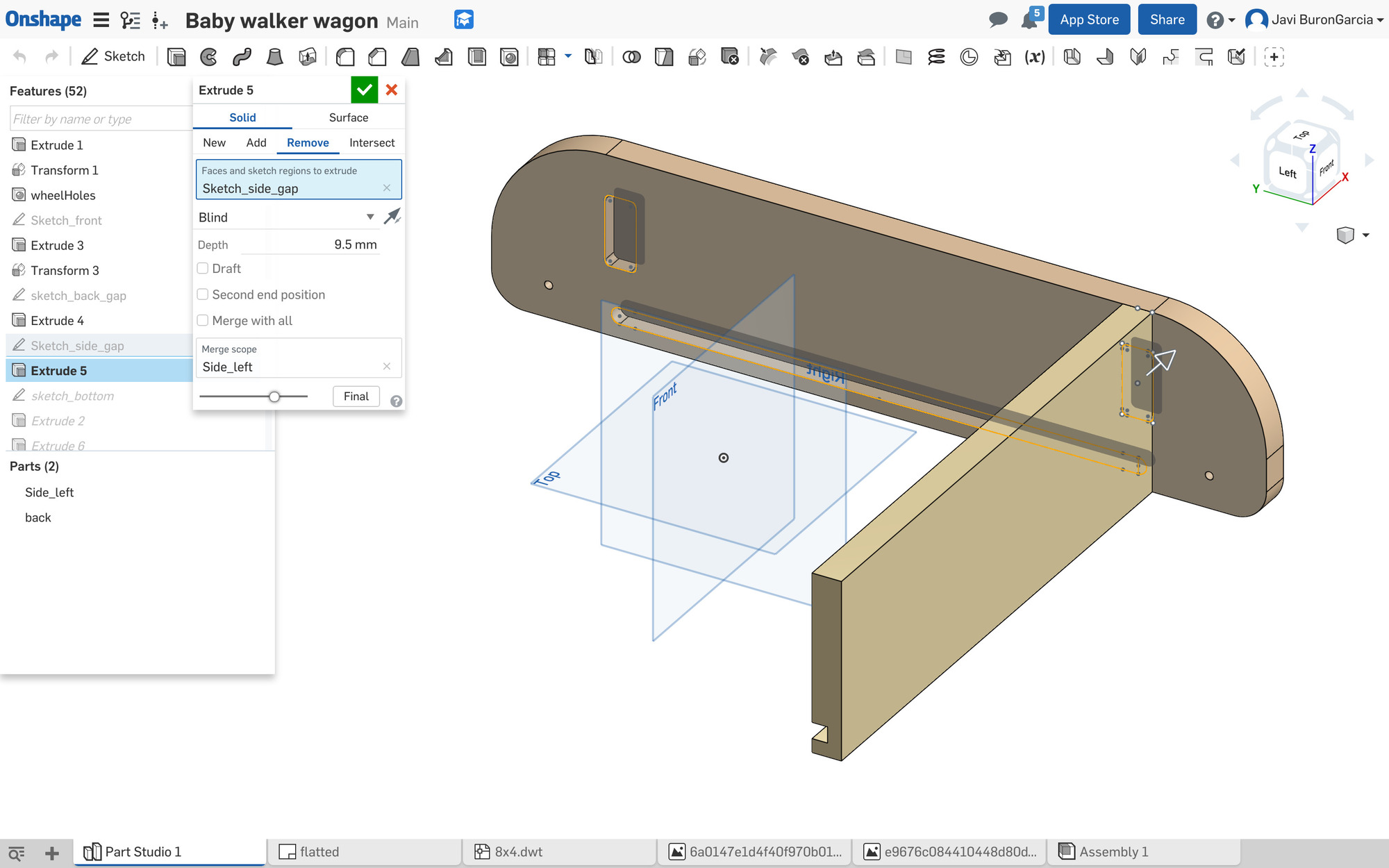This screenshot has width=1389, height=868.
Task: Select the Thicken tool
Action: coord(308,57)
